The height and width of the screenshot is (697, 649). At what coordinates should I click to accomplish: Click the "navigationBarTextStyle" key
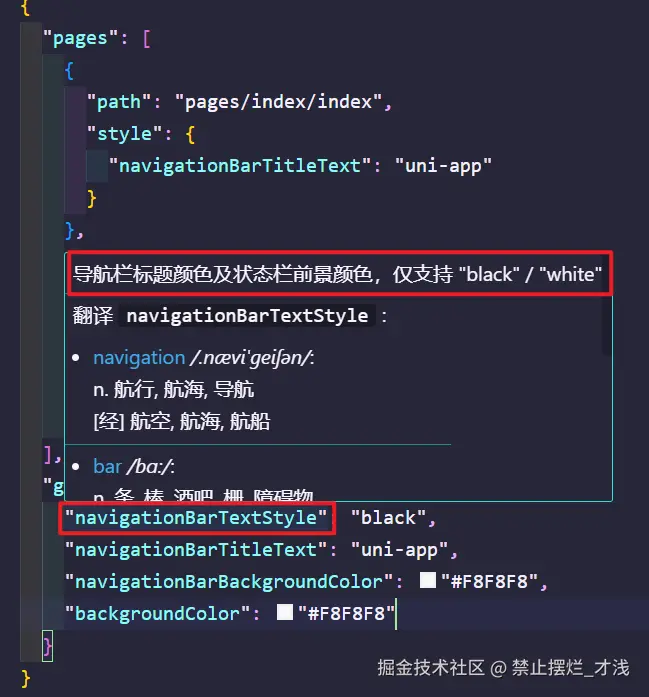click(x=196, y=518)
